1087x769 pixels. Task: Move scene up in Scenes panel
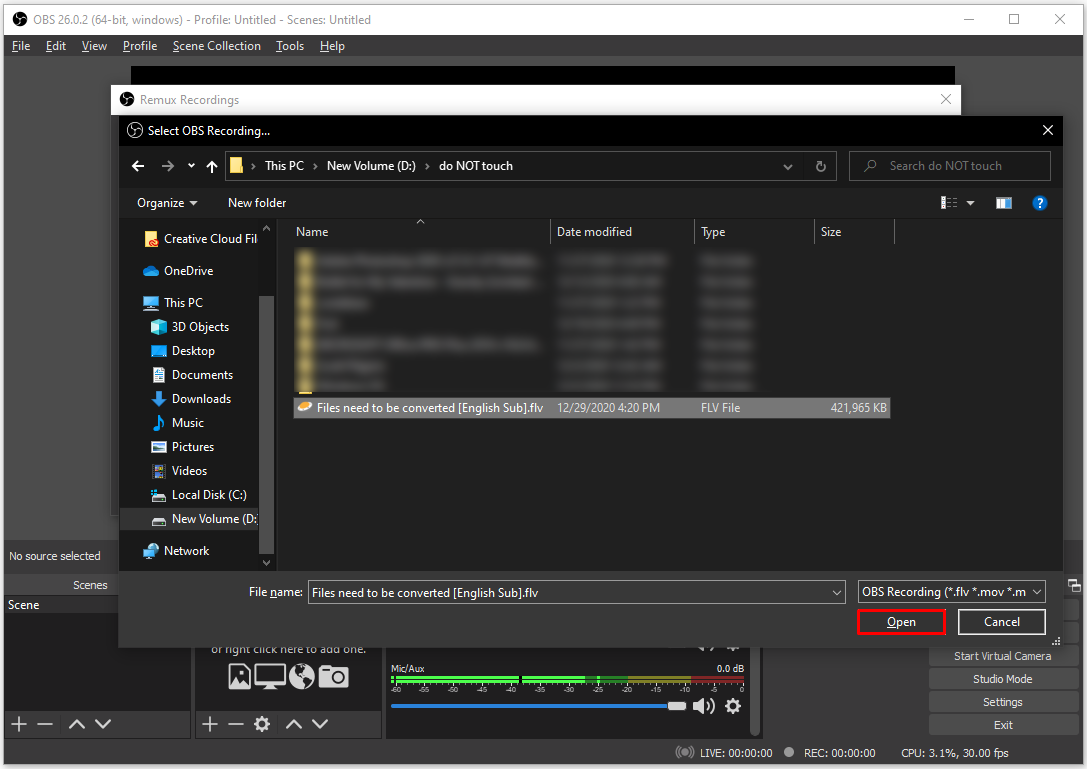coord(77,724)
